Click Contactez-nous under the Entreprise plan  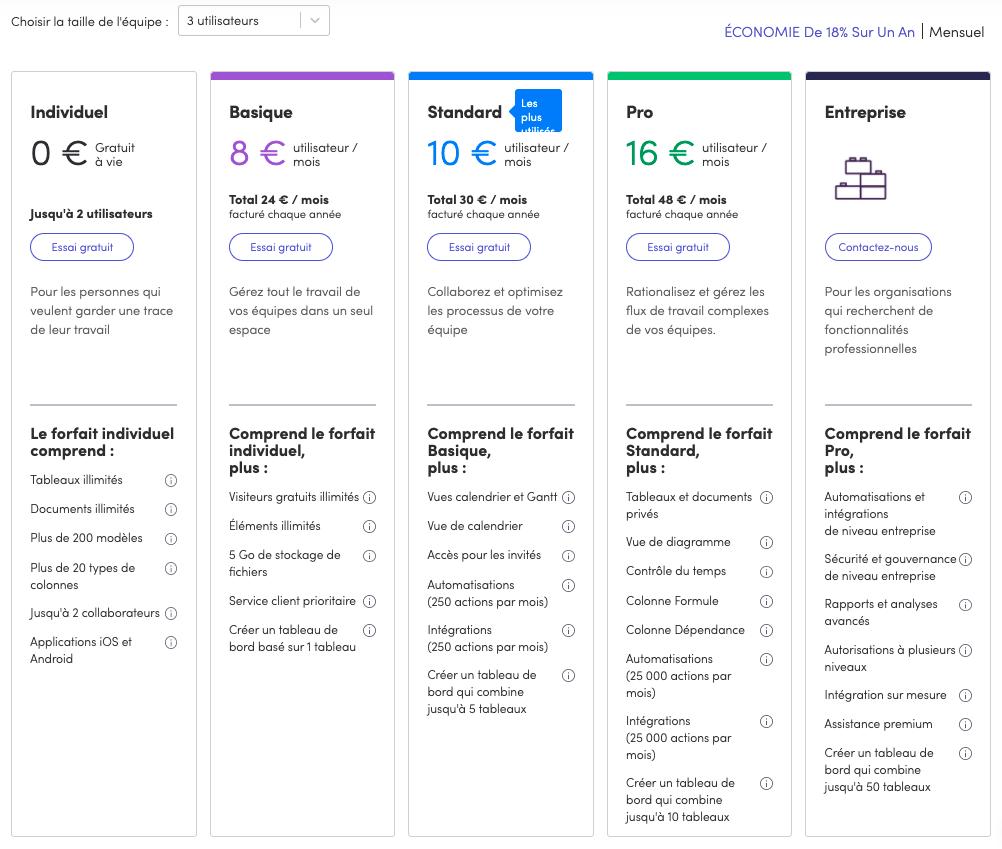tap(878, 247)
